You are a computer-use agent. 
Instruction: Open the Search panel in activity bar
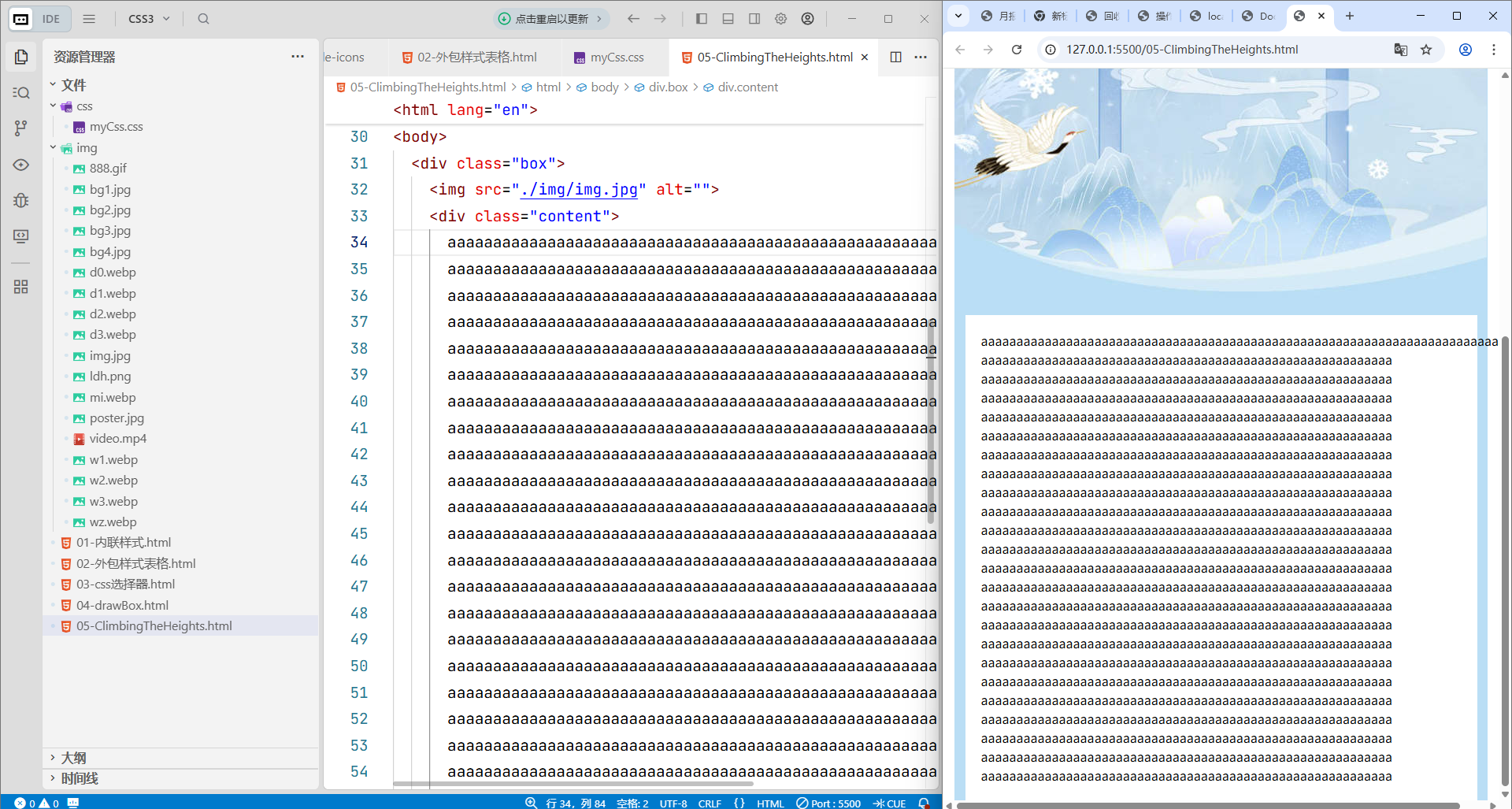[21, 92]
